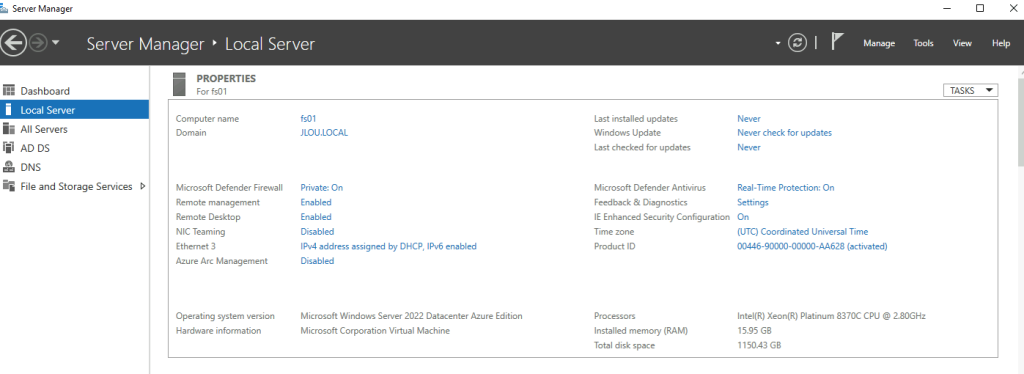Open the notifications flag icon
This screenshot has height=374, width=1024.
(x=837, y=42)
